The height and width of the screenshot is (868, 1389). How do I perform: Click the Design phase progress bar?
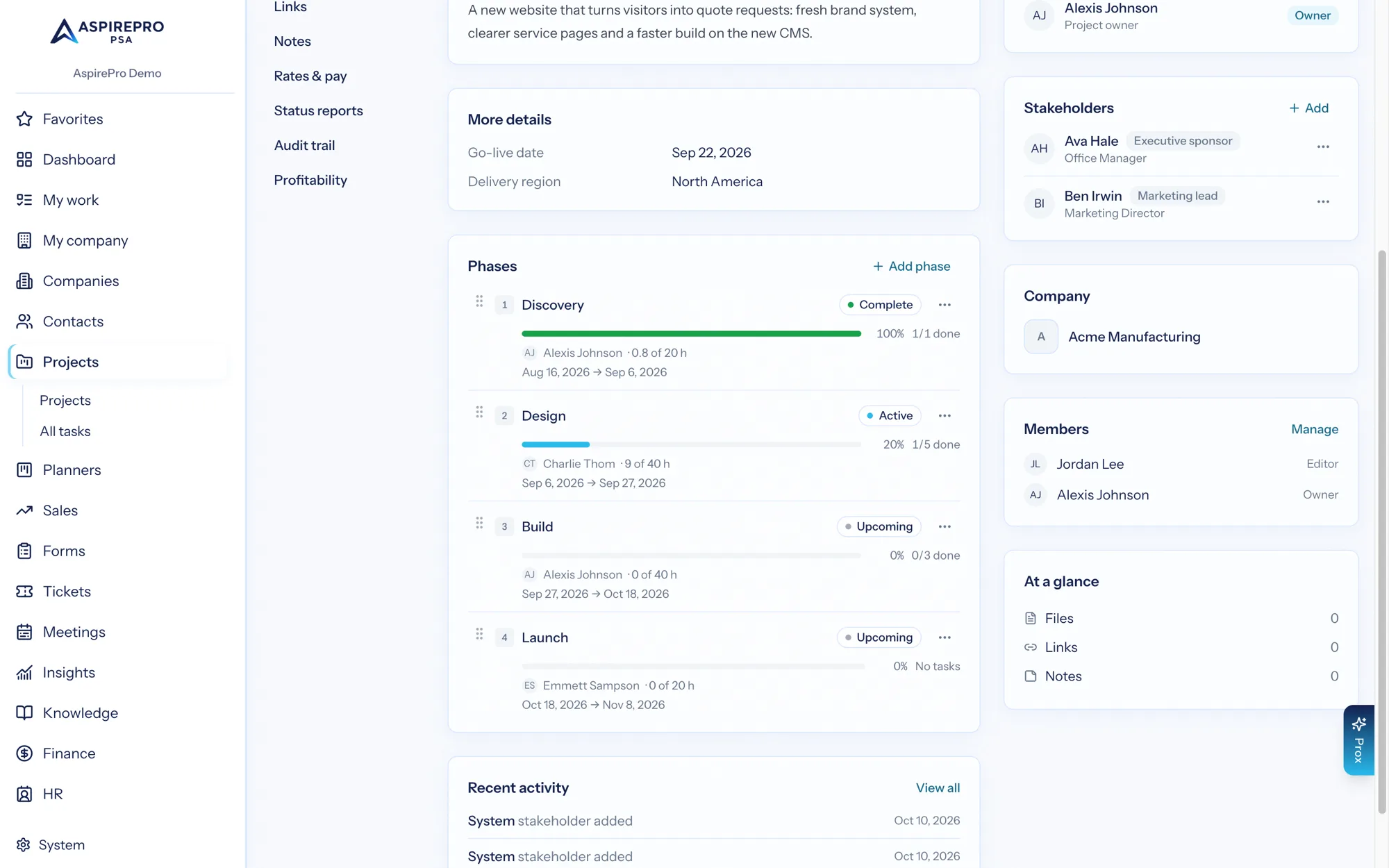(691, 444)
